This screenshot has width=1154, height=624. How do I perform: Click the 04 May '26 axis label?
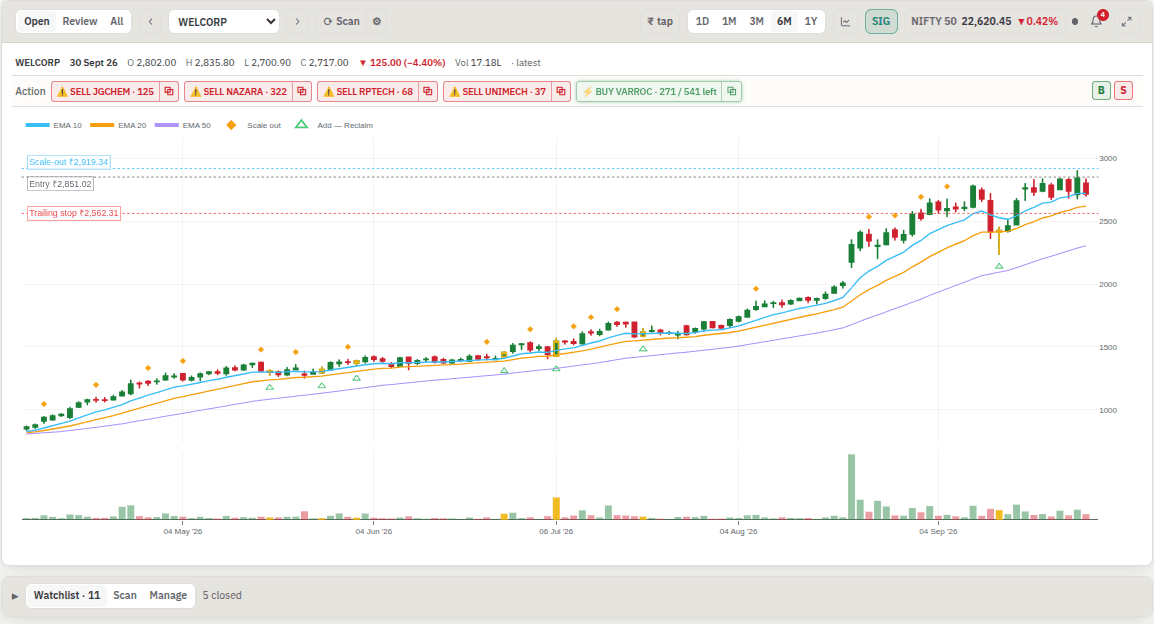tap(183, 531)
